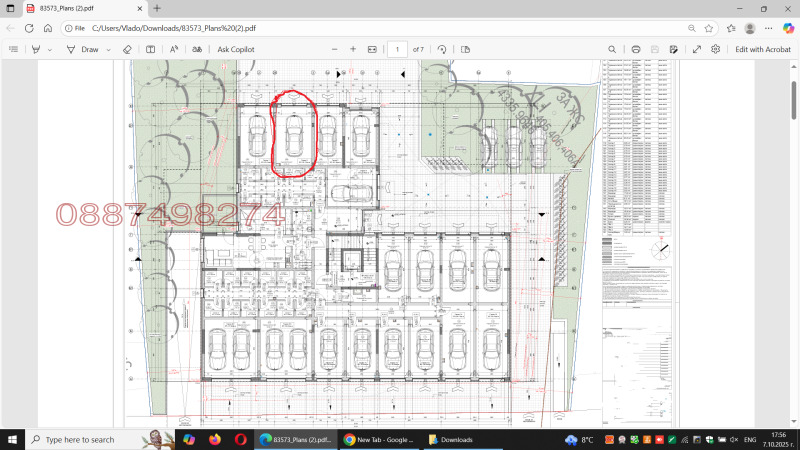Toggle the Draw tool
800x450 pixels.
click(83, 49)
